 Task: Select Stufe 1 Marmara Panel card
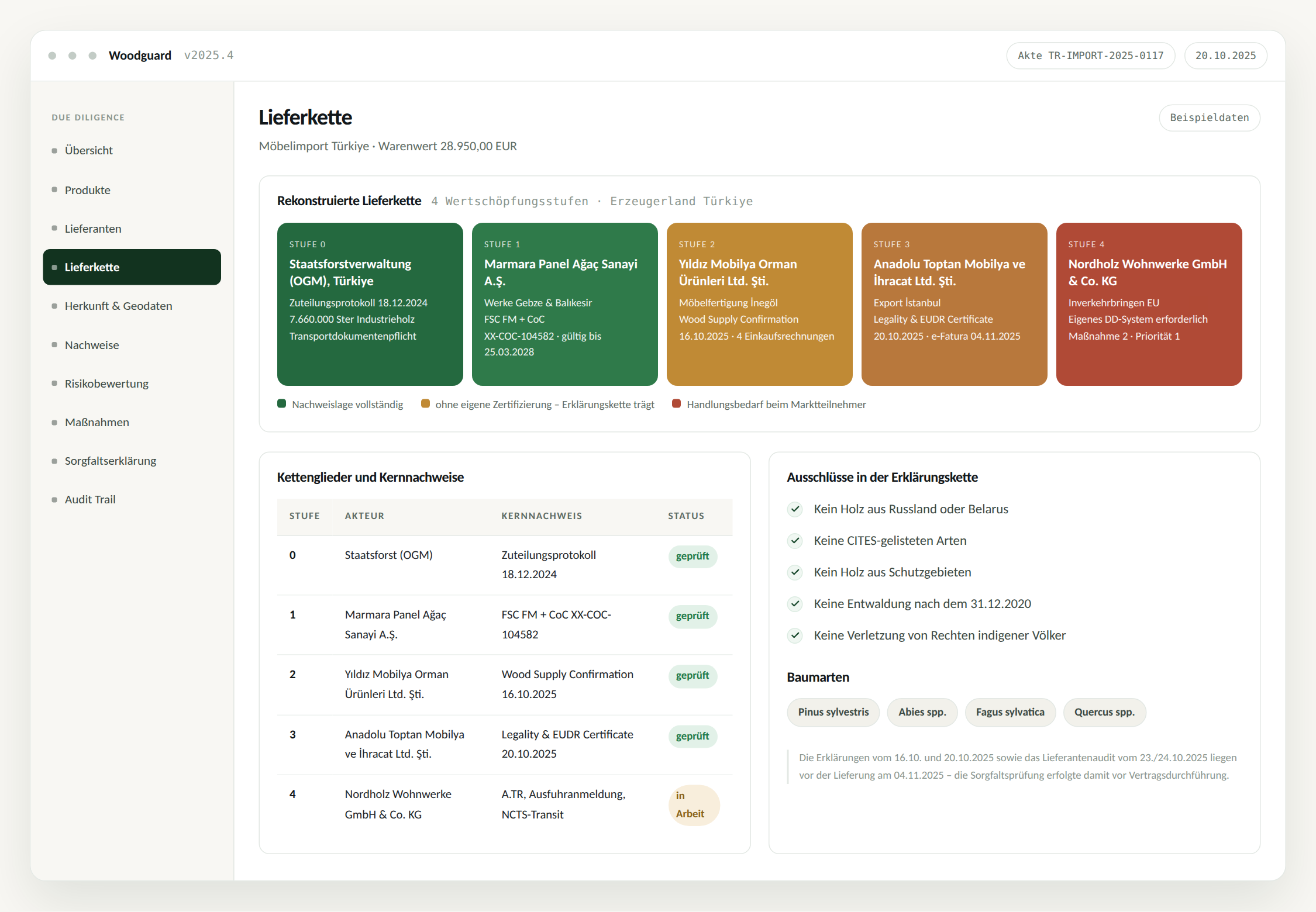(x=564, y=304)
